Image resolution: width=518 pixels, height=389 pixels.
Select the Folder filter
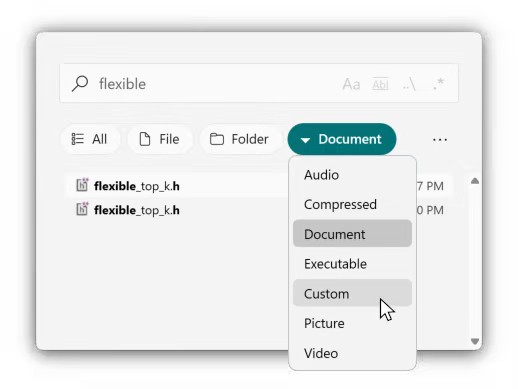[240, 139]
